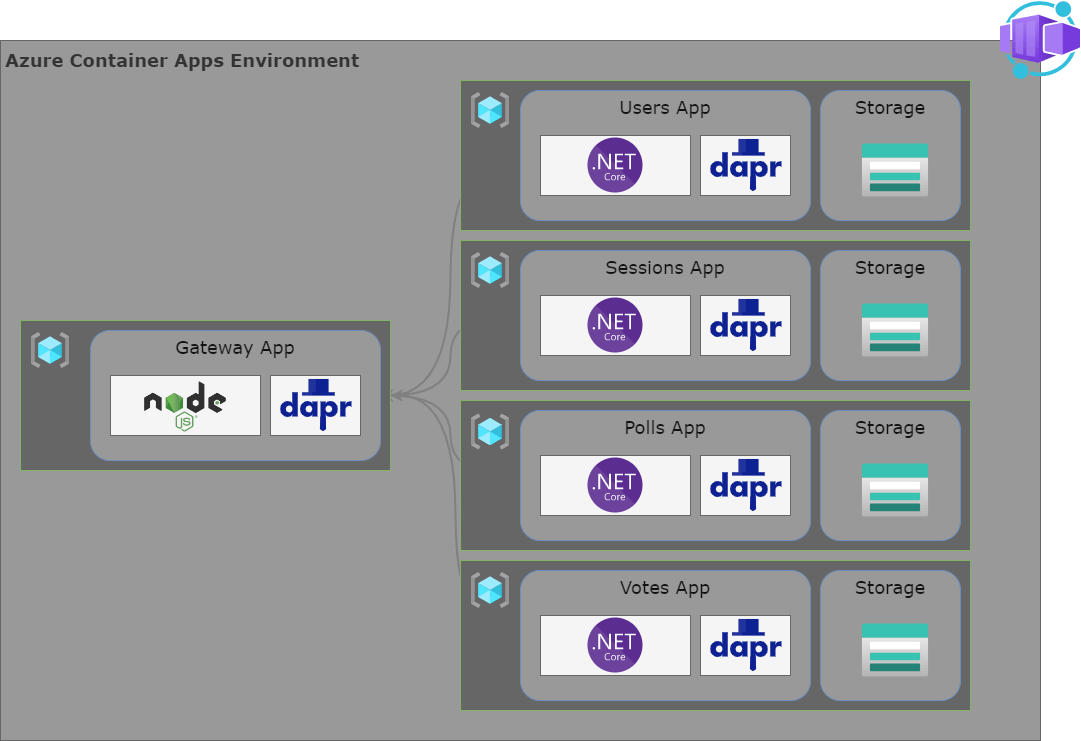The image size is (1081, 741).
Task: Select the dapr icon inside Gateway App
Action: tap(315, 406)
